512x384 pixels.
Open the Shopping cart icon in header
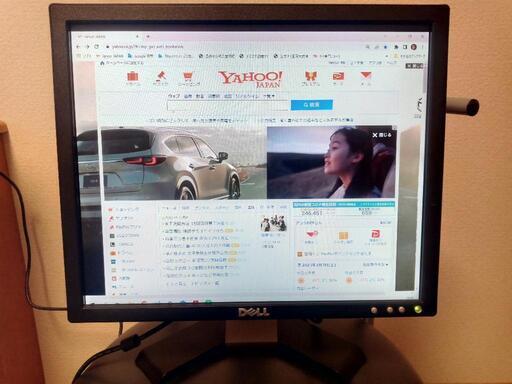tap(188, 77)
